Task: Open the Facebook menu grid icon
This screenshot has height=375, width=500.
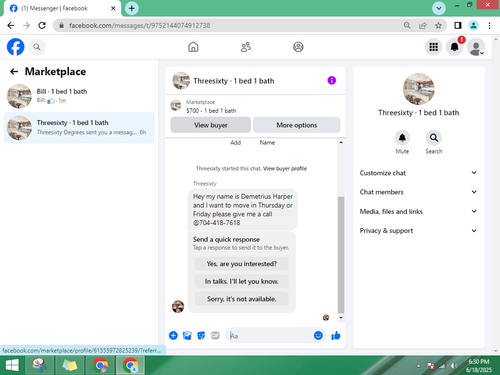Action: [x=433, y=47]
